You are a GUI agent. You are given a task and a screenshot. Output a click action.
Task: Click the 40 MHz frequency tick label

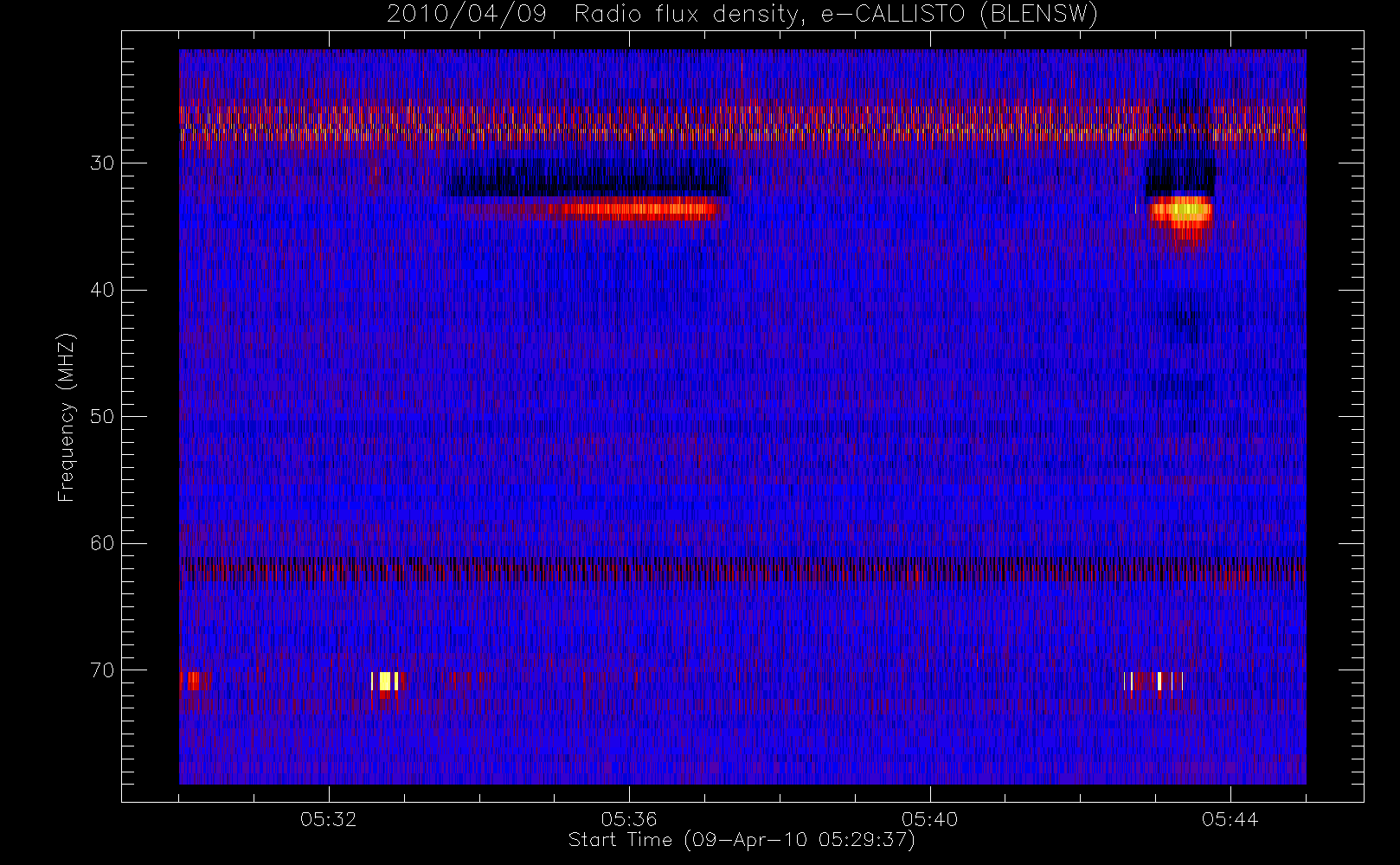click(x=102, y=290)
